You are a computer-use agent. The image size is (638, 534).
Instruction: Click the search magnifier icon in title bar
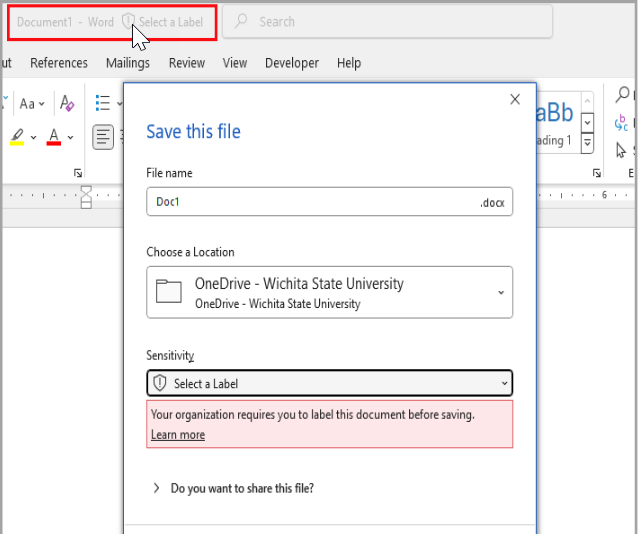[x=241, y=21]
